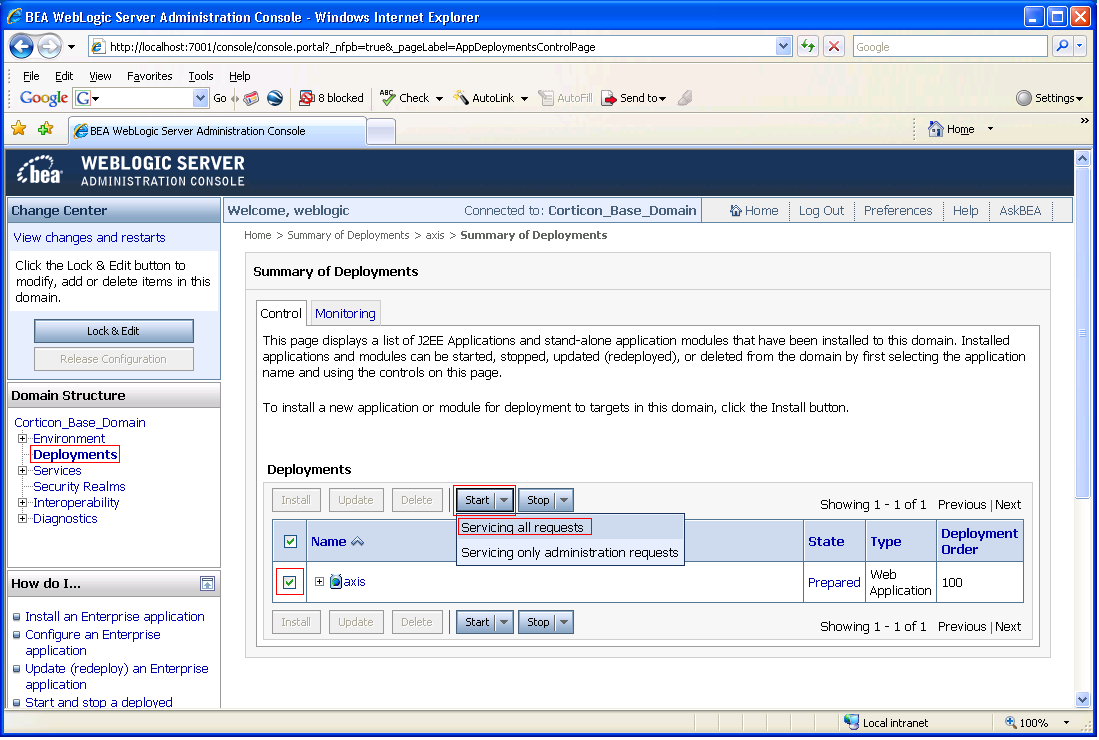Expand the axis deployment row
1099x740 pixels.
(320, 582)
